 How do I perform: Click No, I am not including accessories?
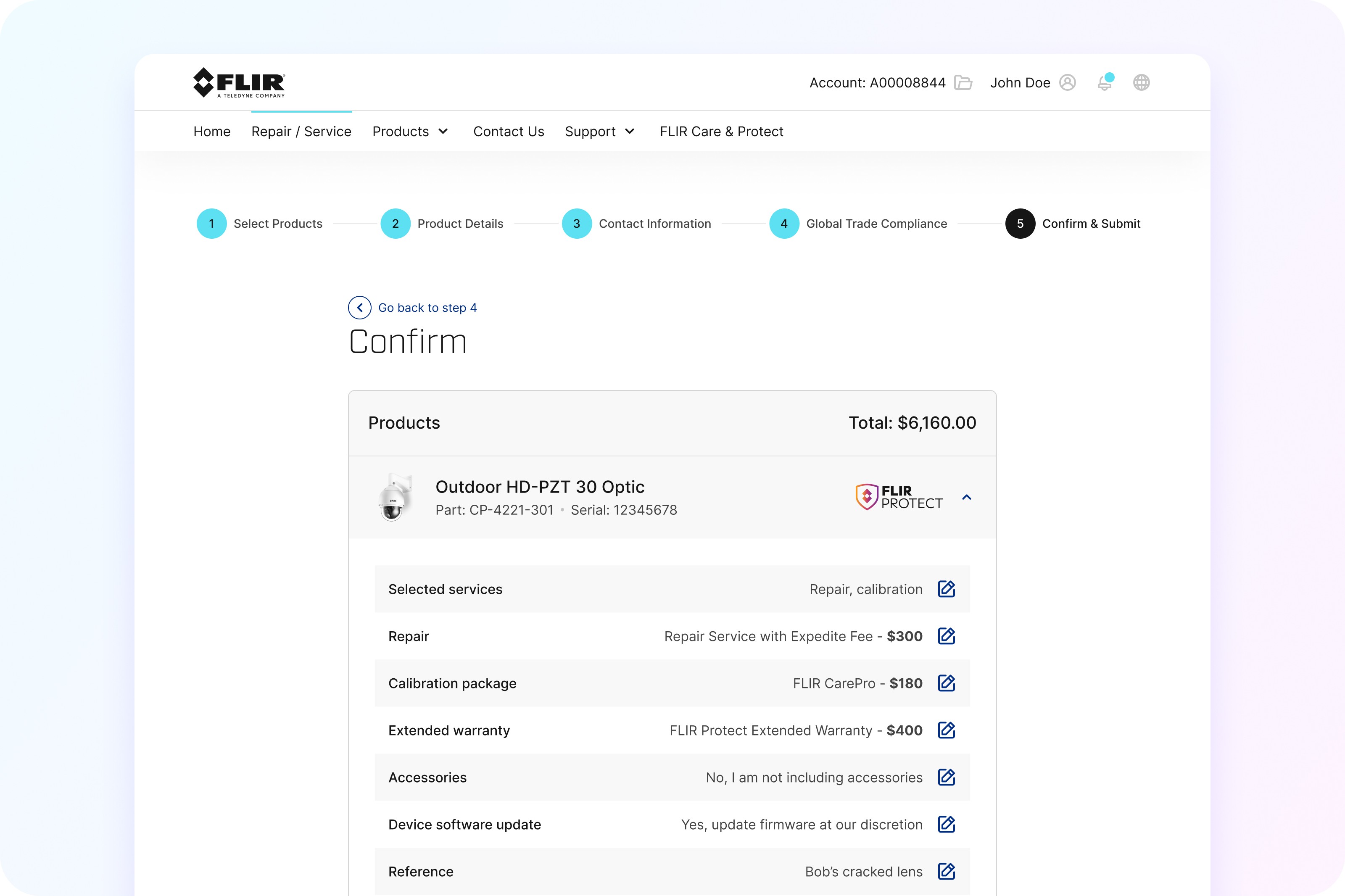[814, 777]
